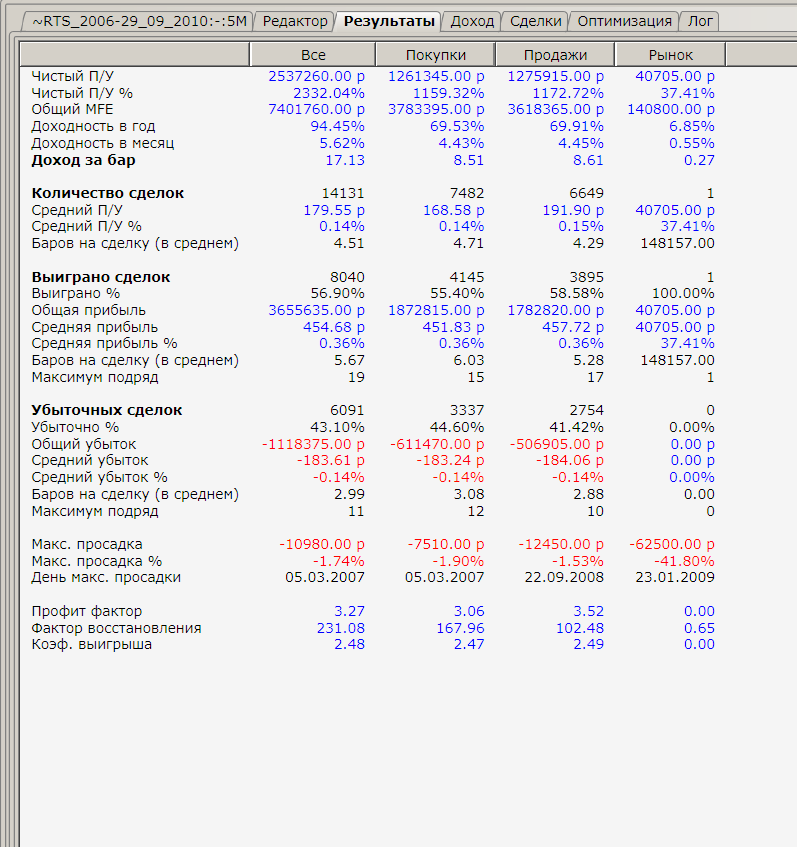Image resolution: width=797 pixels, height=847 pixels.
Task: Click value 40705.00 р in Чистый П/У row
Action: tap(675, 76)
